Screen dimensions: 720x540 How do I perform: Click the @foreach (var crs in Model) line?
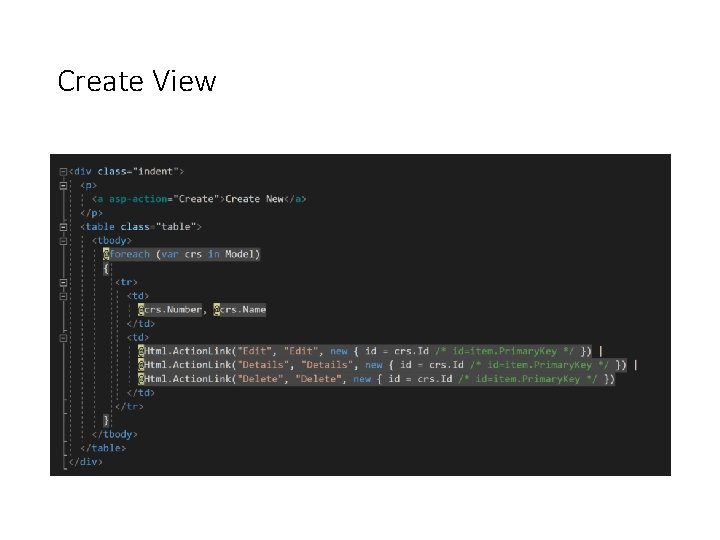pyautogui.click(x=181, y=254)
